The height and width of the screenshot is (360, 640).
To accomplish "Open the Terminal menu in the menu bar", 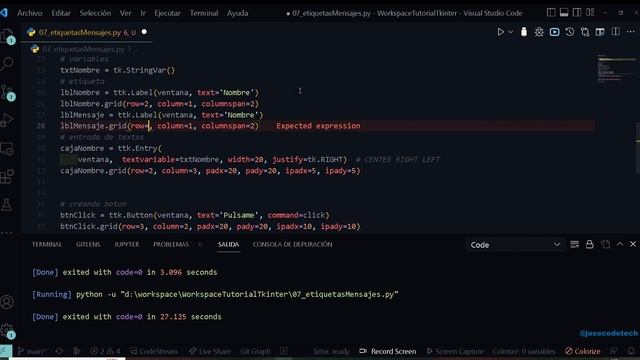I will pos(204,13).
